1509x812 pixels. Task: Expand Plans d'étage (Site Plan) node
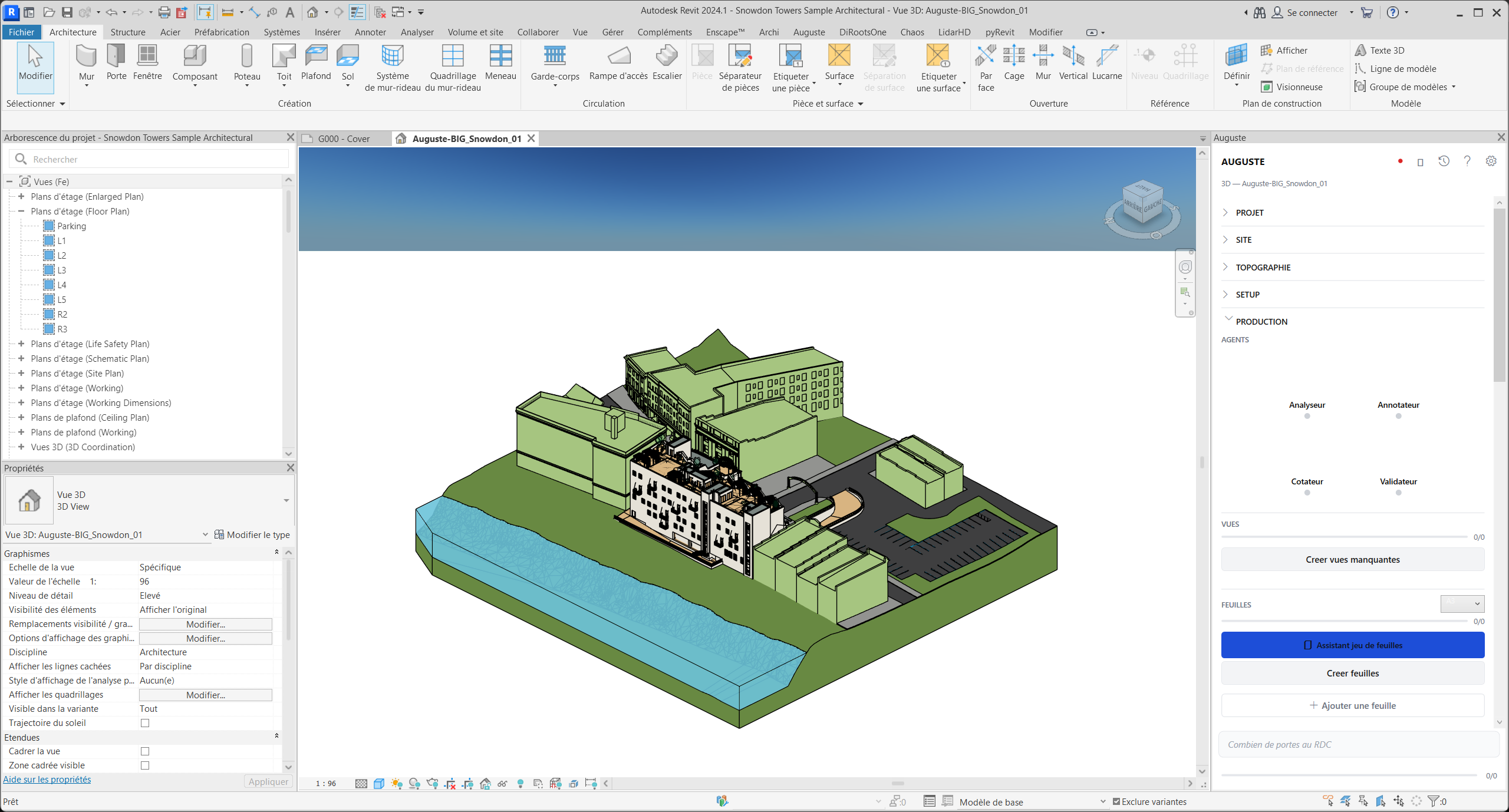[x=21, y=373]
